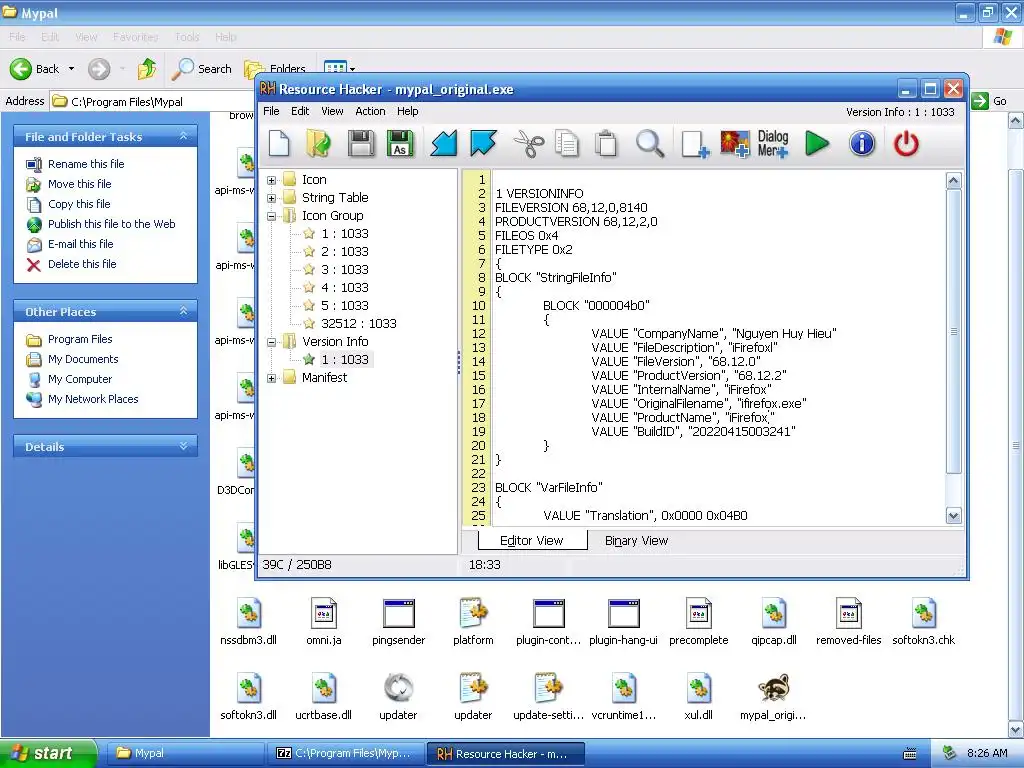Click the explorer Address bar path field
Image resolution: width=1024 pixels, height=768 pixels.
pyautogui.click(x=153, y=101)
